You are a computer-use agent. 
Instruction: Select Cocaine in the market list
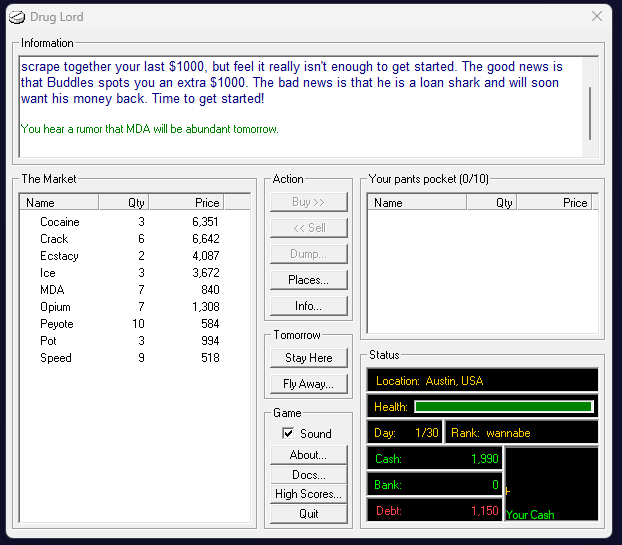tap(60, 222)
